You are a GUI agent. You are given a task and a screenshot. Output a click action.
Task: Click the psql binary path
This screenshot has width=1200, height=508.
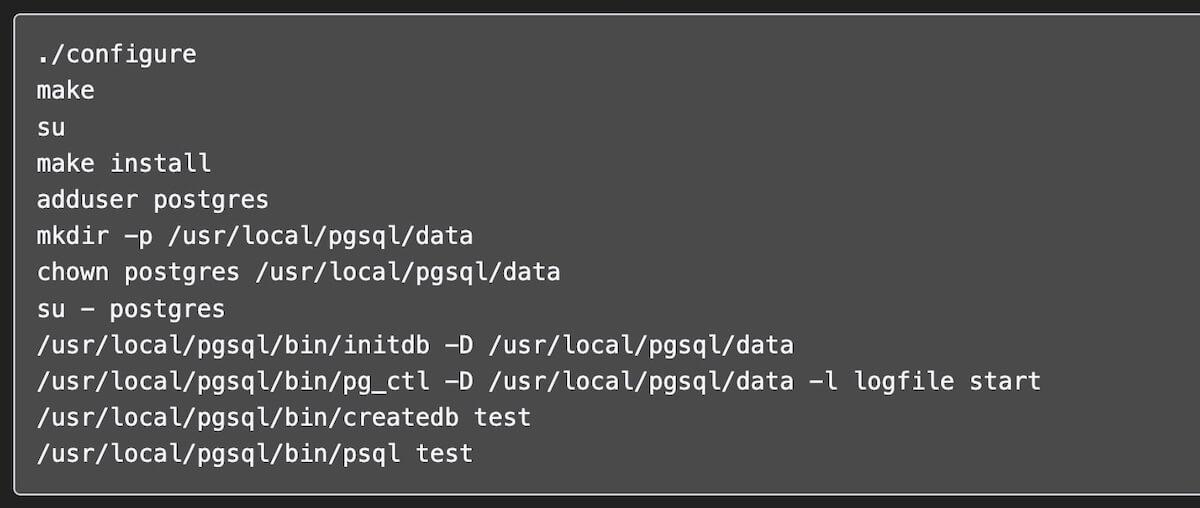pyautogui.click(x=218, y=454)
